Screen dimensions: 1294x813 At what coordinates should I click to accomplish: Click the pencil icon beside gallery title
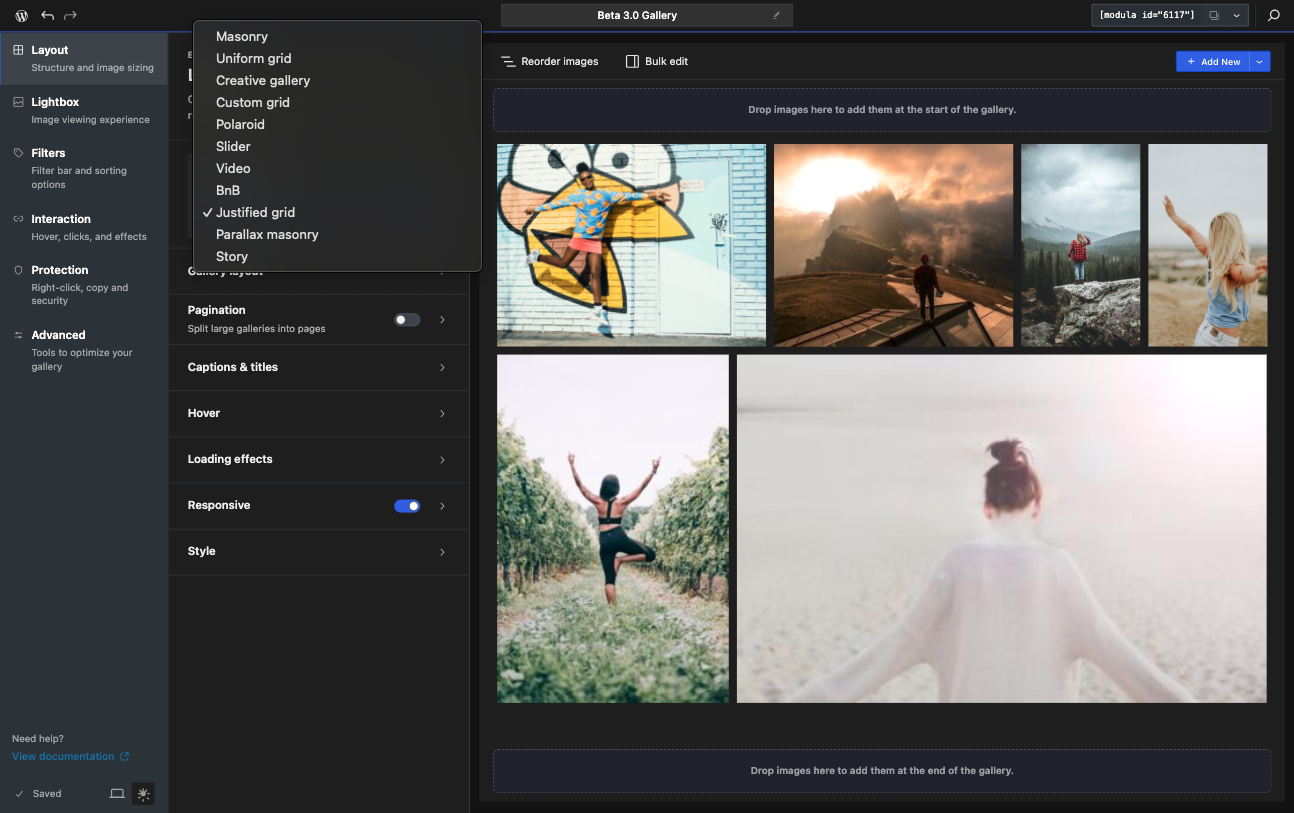[776, 16]
